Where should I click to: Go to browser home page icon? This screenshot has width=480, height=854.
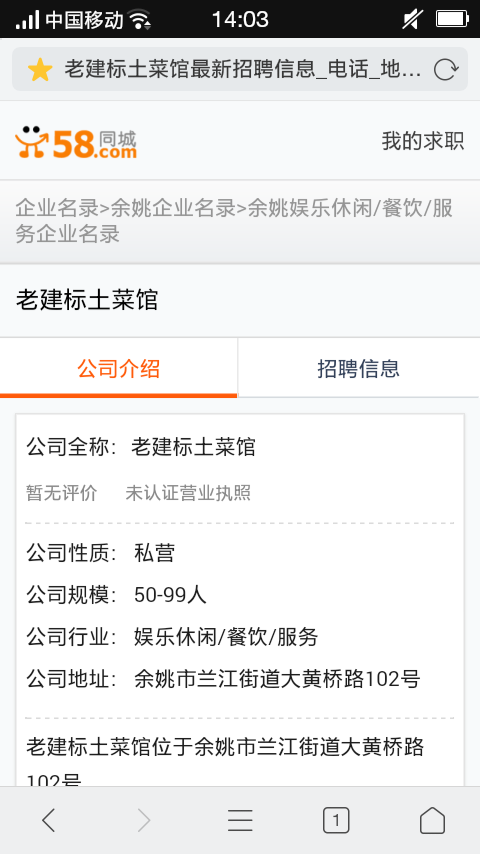point(432,820)
